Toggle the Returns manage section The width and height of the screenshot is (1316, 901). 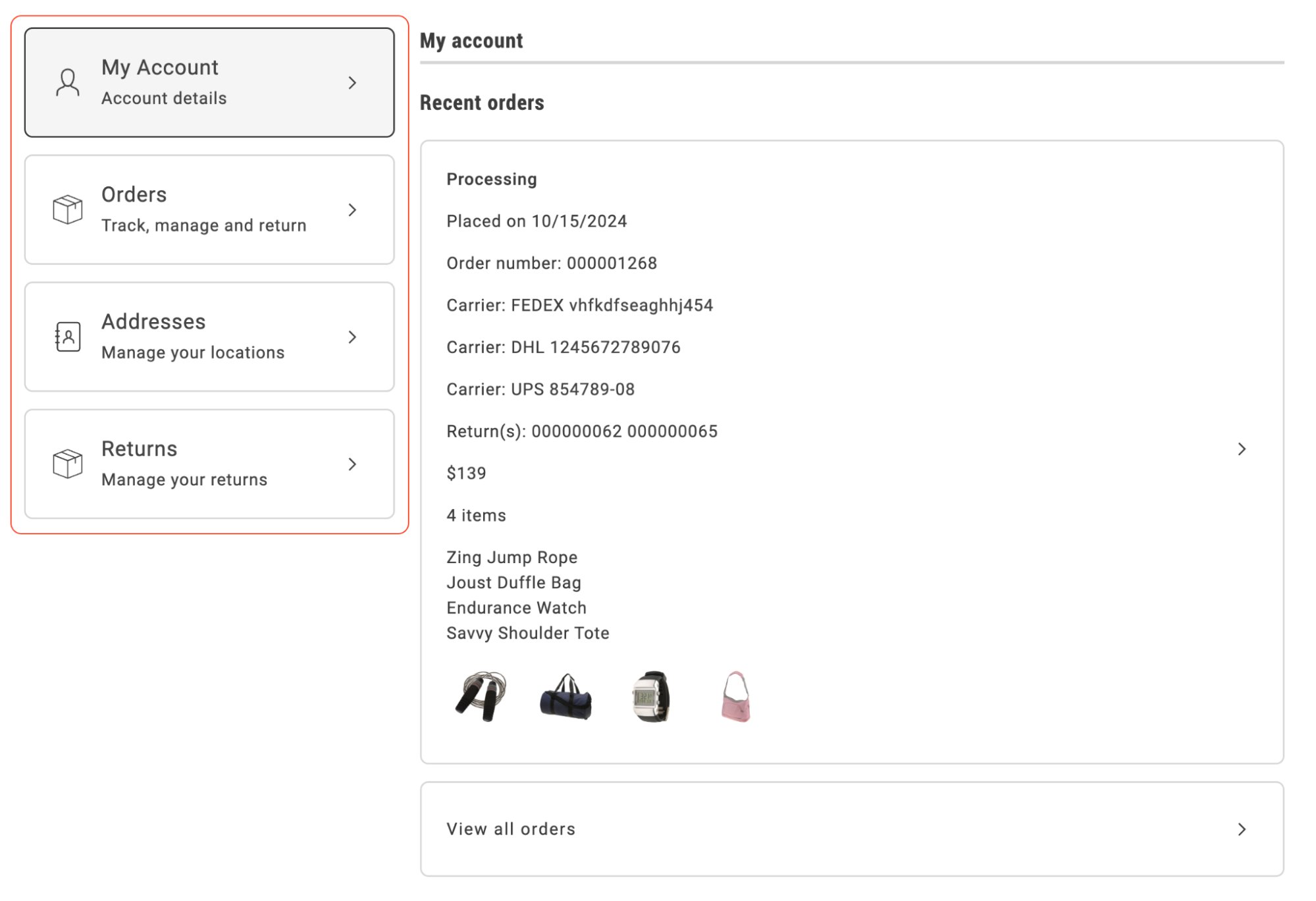(x=210, y=464)
